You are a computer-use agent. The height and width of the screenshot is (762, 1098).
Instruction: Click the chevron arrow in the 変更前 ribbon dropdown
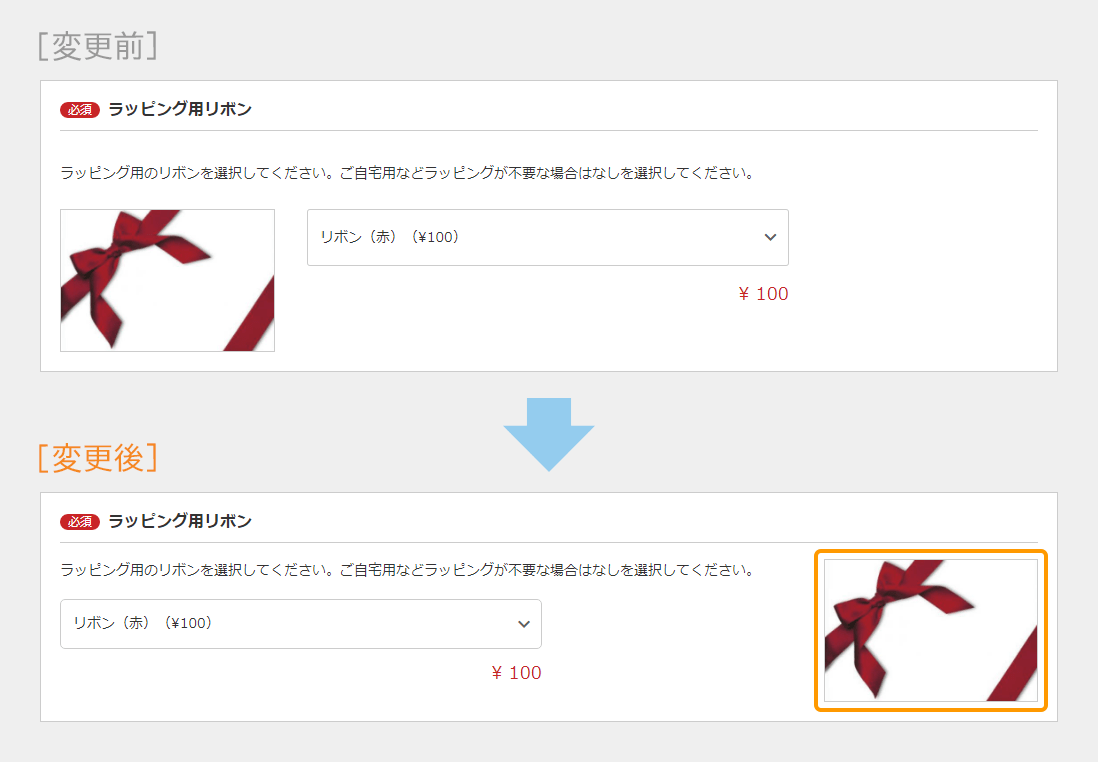(x=770, y=237)
